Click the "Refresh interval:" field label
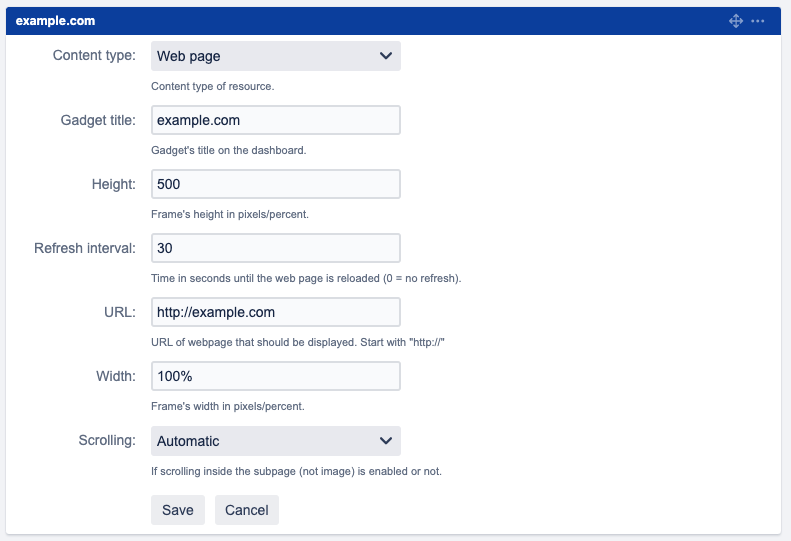Image resolution: width=791 pixels, height=541 pixels. click(x=85, y=248)
